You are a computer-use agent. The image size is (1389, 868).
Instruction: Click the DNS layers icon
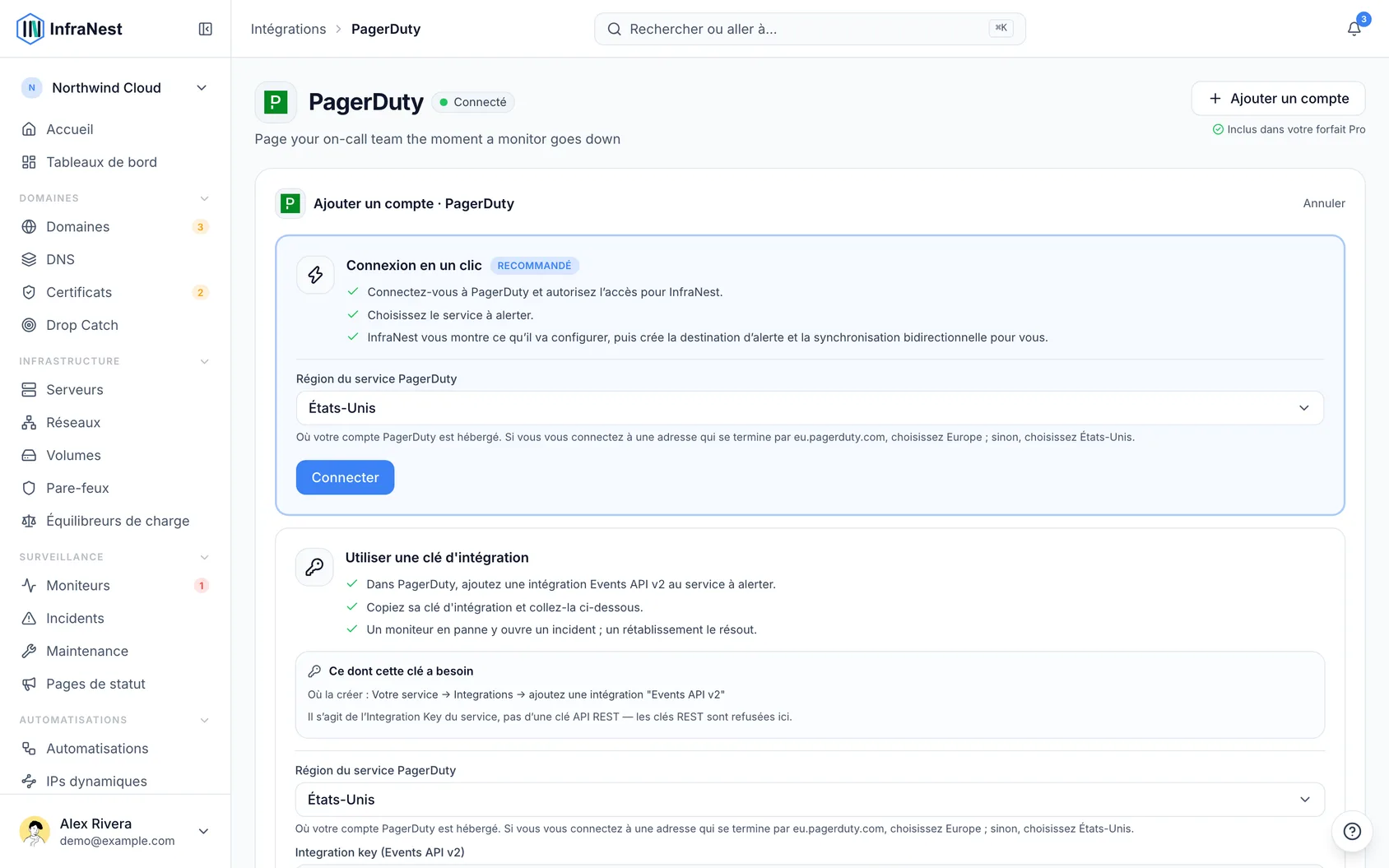[29, 259]
